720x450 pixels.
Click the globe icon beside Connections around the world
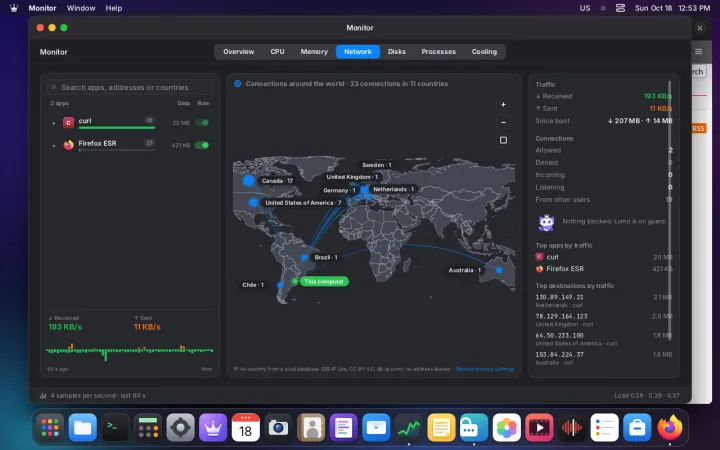point(237,84)
